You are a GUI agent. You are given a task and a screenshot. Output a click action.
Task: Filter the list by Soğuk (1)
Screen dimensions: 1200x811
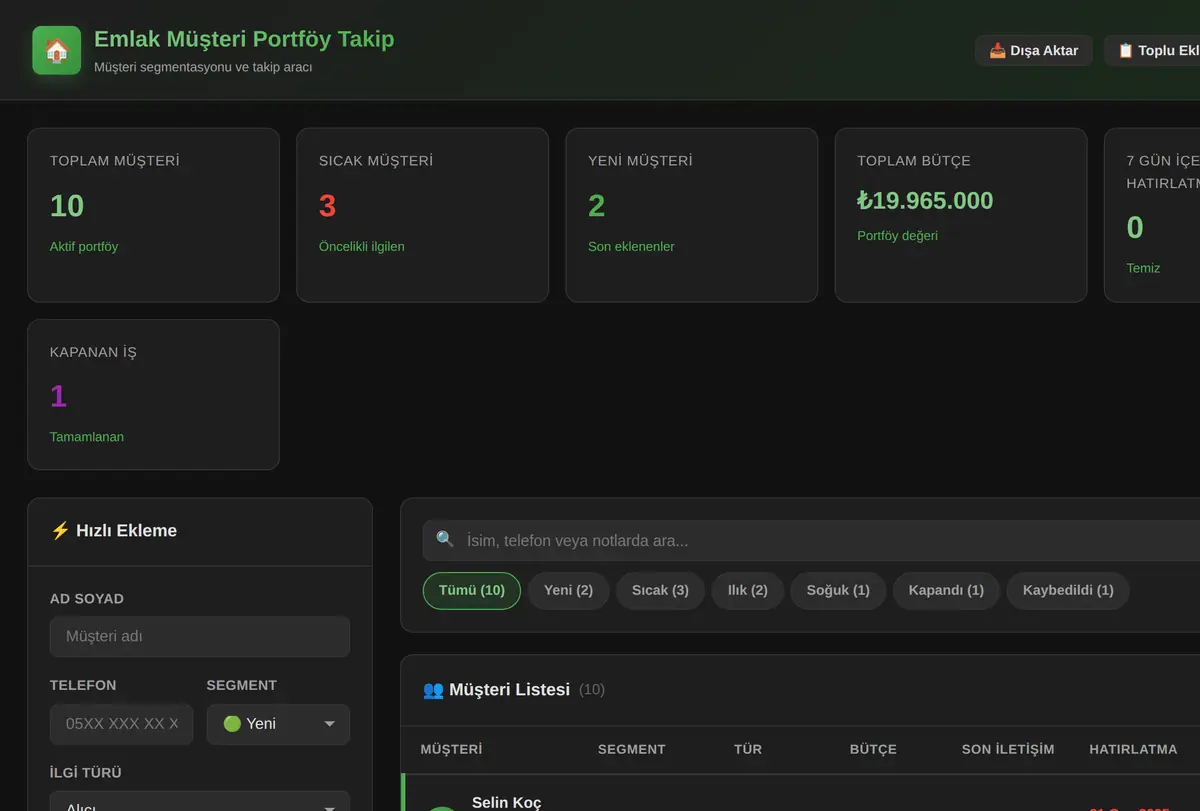click(x=838, y=590)
